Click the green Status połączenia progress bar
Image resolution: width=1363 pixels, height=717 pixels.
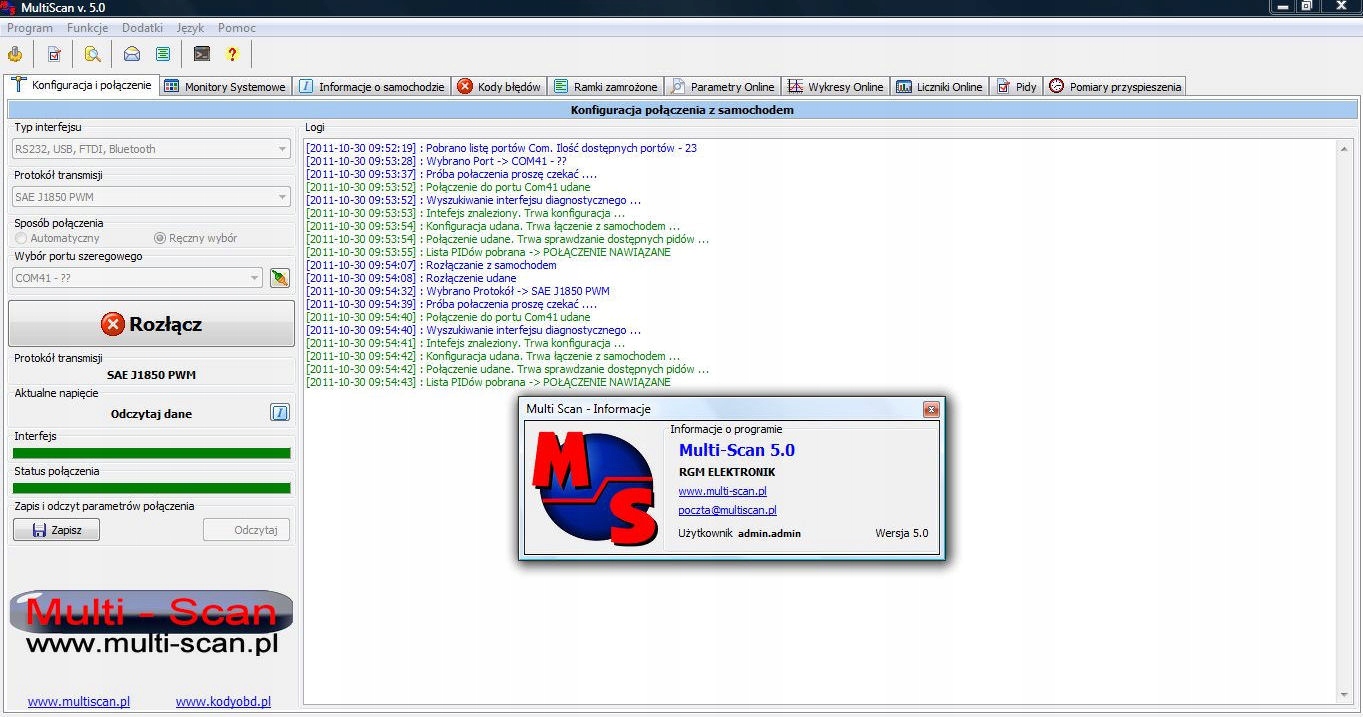point(152,488)
